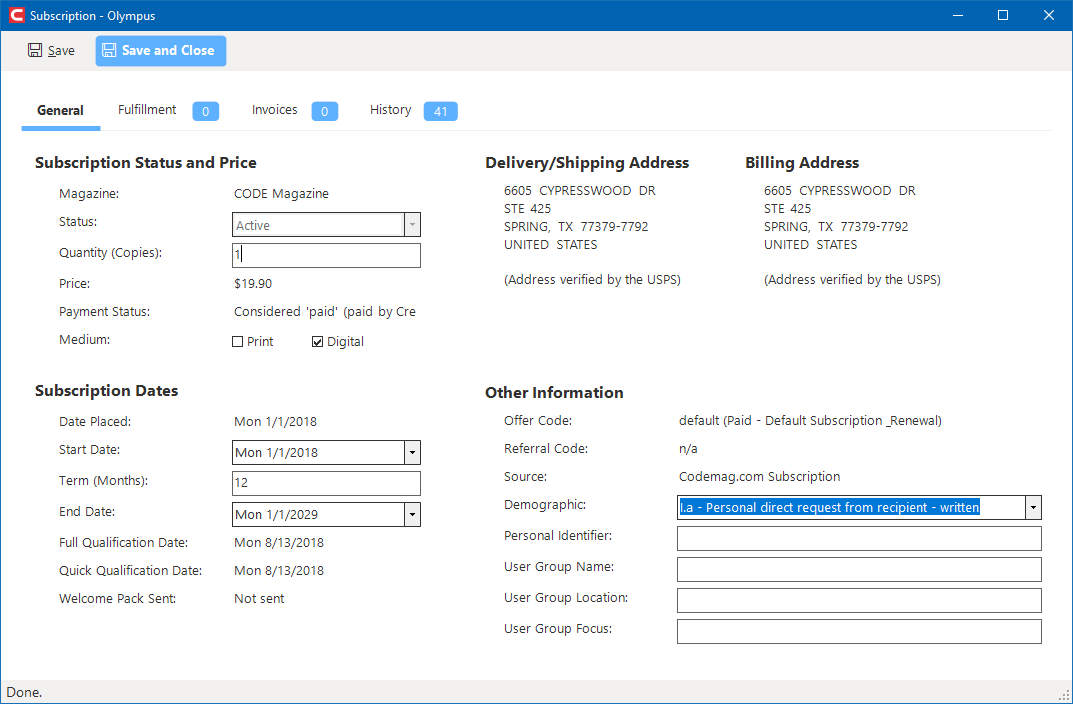The image size is (1073, 704).
Task: Maximize the Subscription window
Action: (x=1003, y=15)
